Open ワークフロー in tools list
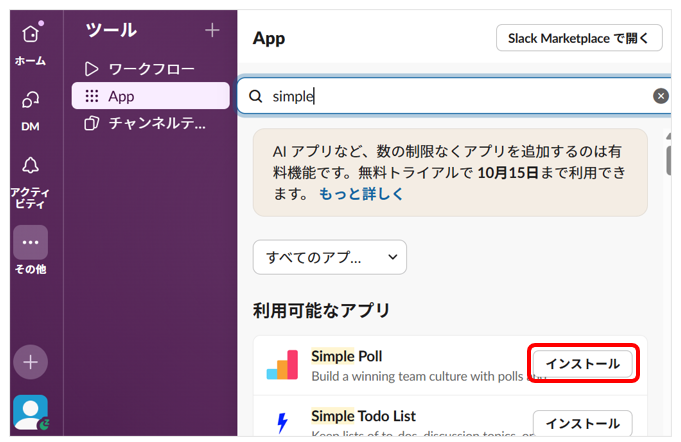 tap(151, 69)
